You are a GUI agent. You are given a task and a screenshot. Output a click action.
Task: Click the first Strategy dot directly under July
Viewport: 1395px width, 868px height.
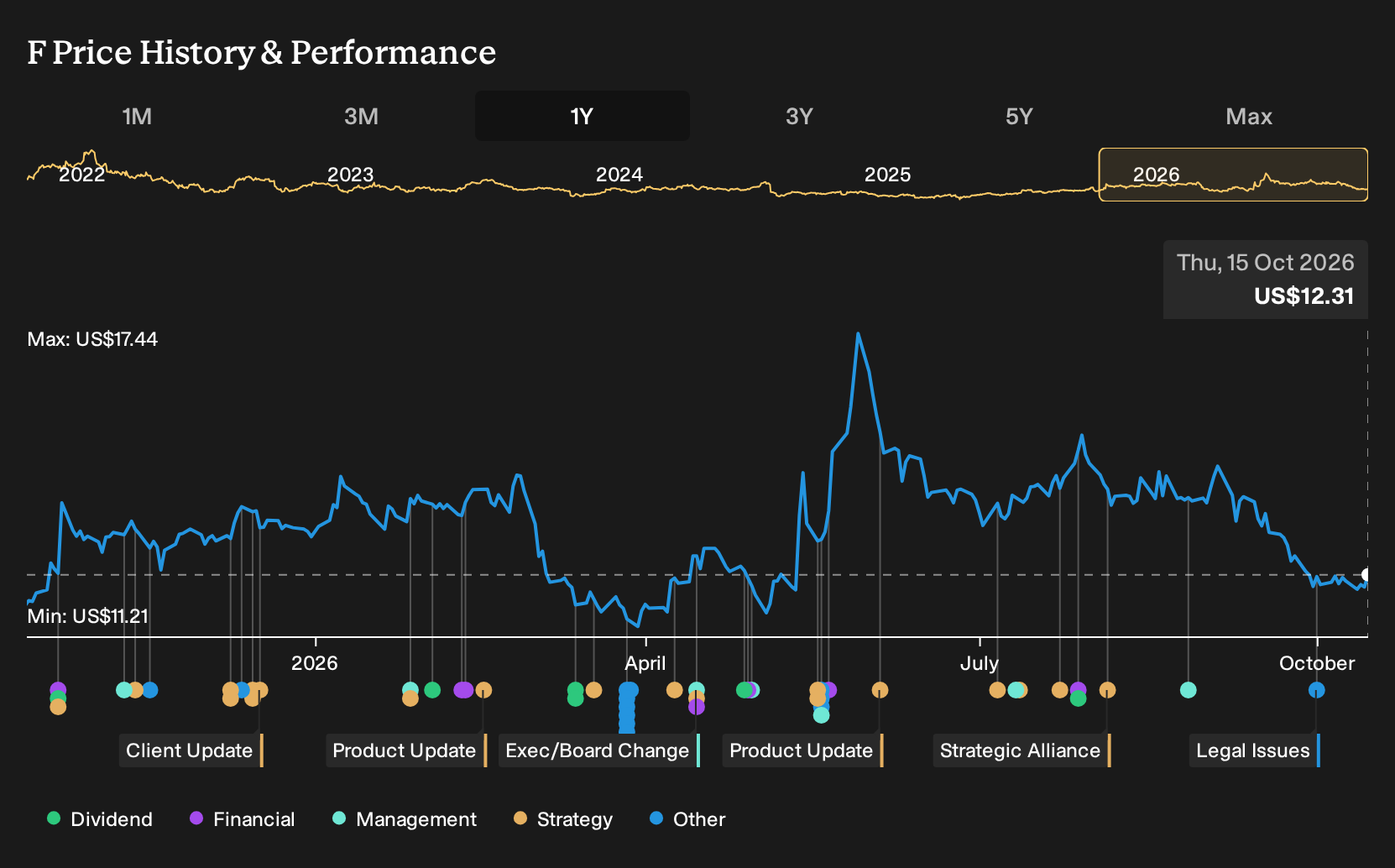coord(997,690)
